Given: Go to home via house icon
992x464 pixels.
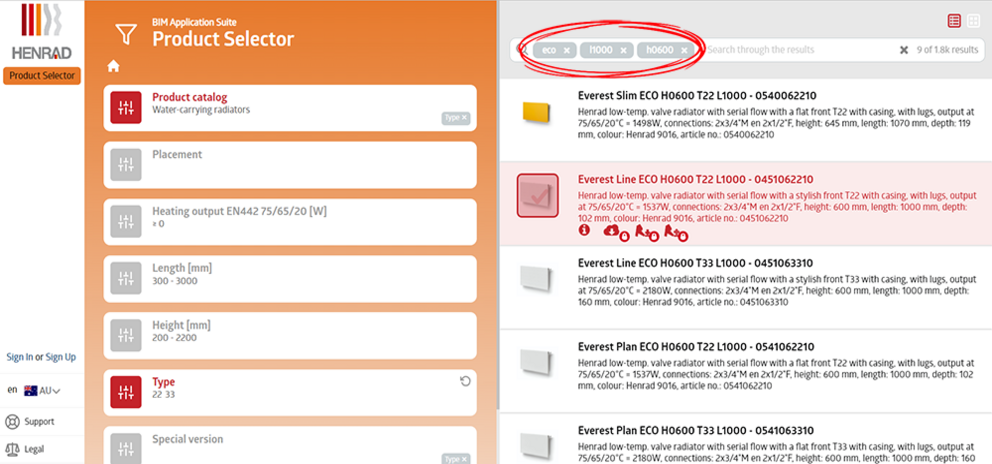Looking at the screenshot, I should pyautogui.click(x=113, y=66).
